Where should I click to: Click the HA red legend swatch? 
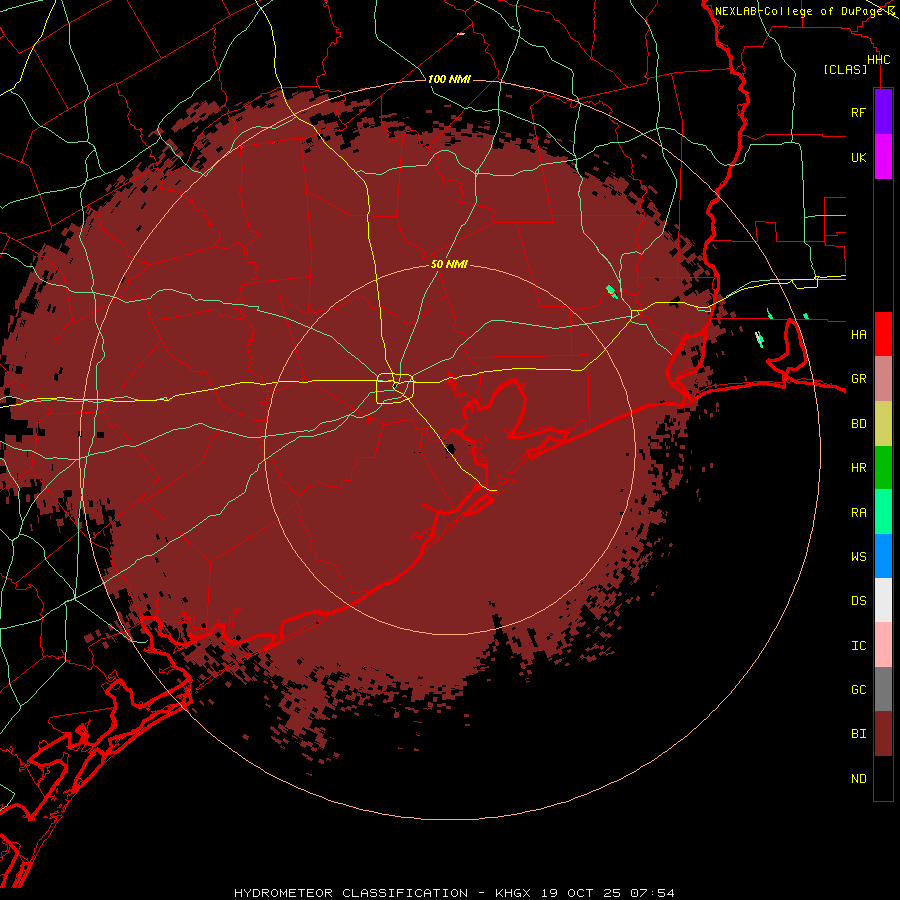tap(883, 334)
